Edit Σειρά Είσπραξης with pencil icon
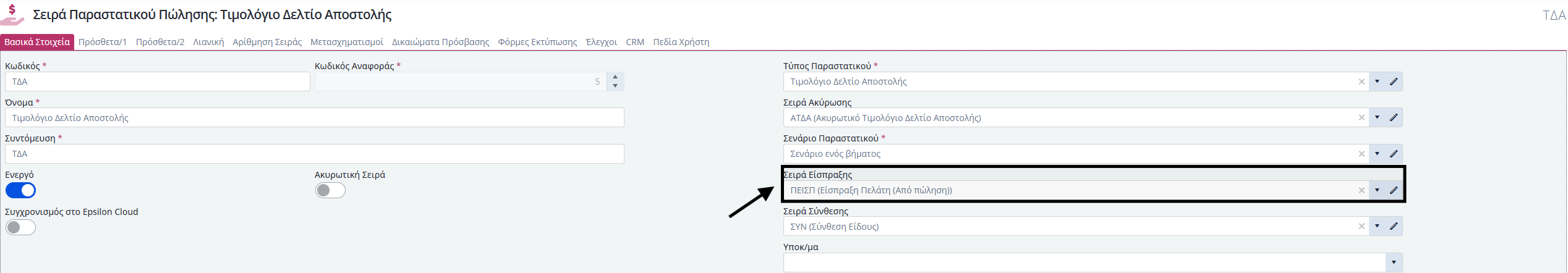 point(1394,190)
